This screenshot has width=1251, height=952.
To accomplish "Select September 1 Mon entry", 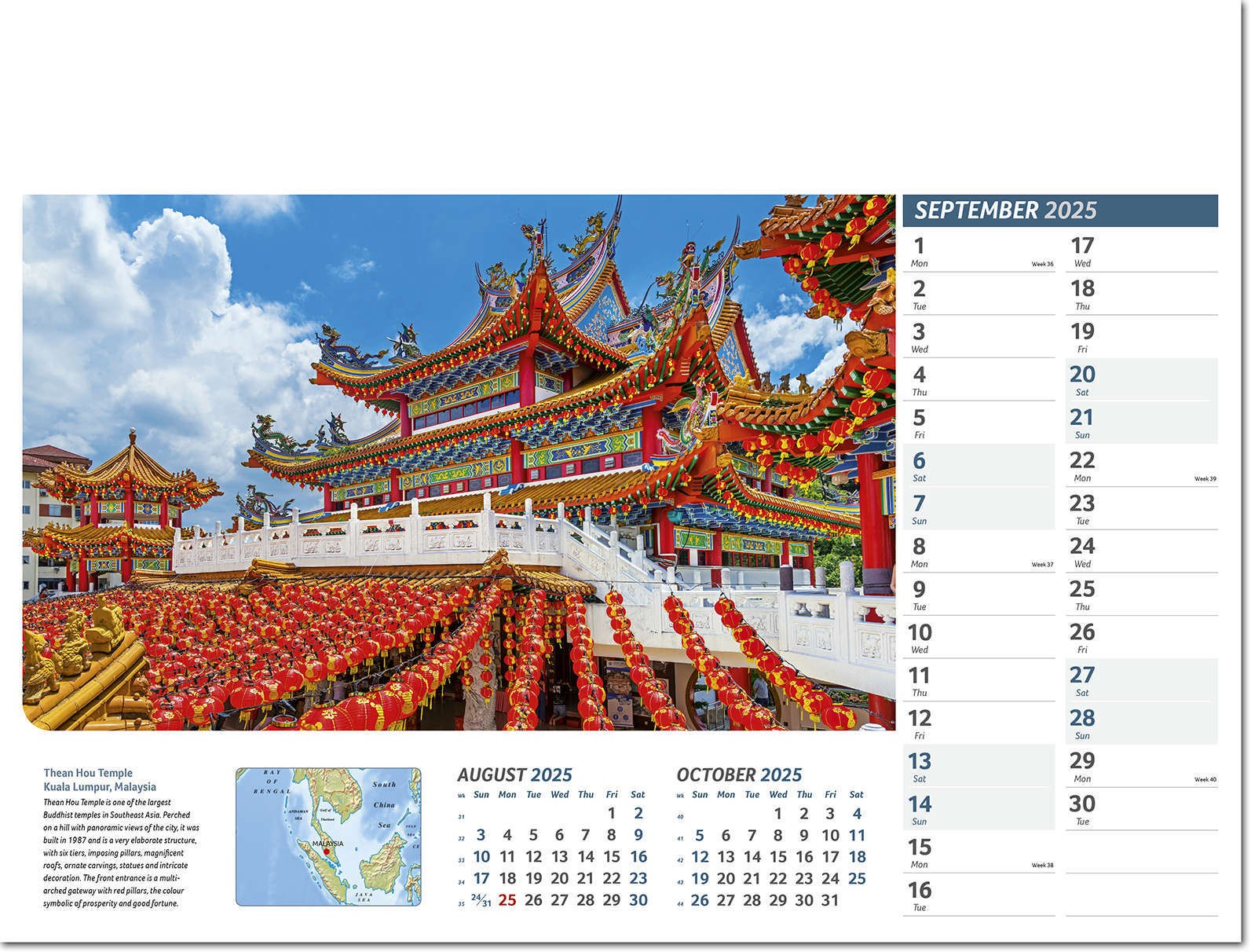I will [x=978, y=251].
